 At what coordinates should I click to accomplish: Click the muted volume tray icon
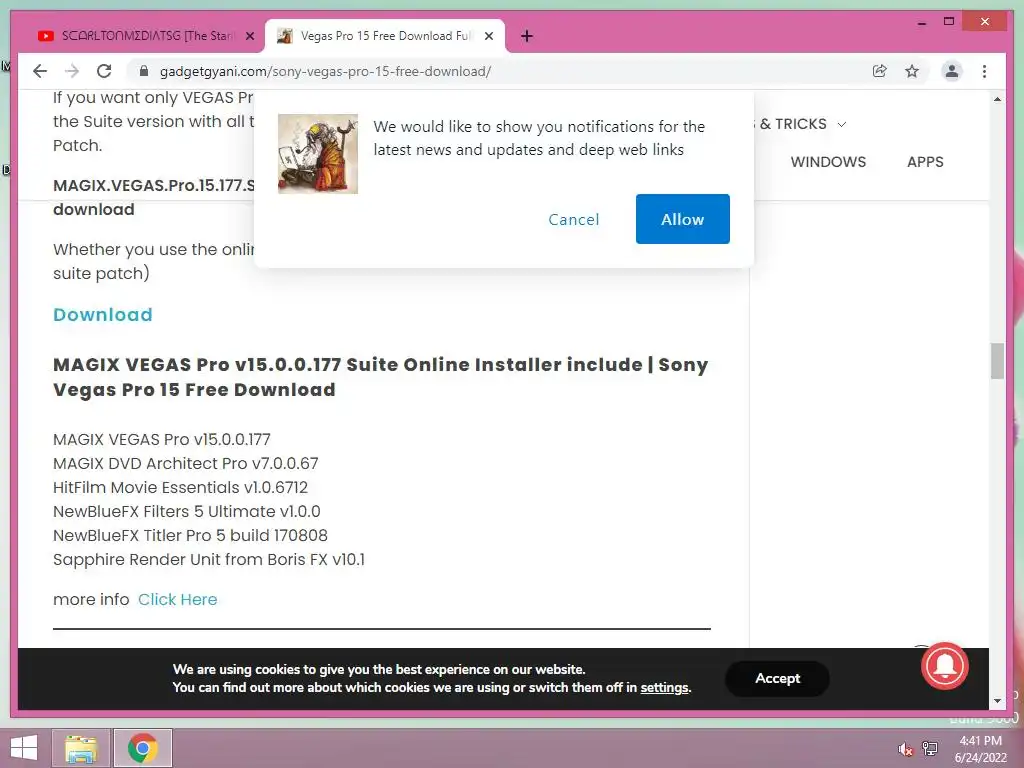905,749
